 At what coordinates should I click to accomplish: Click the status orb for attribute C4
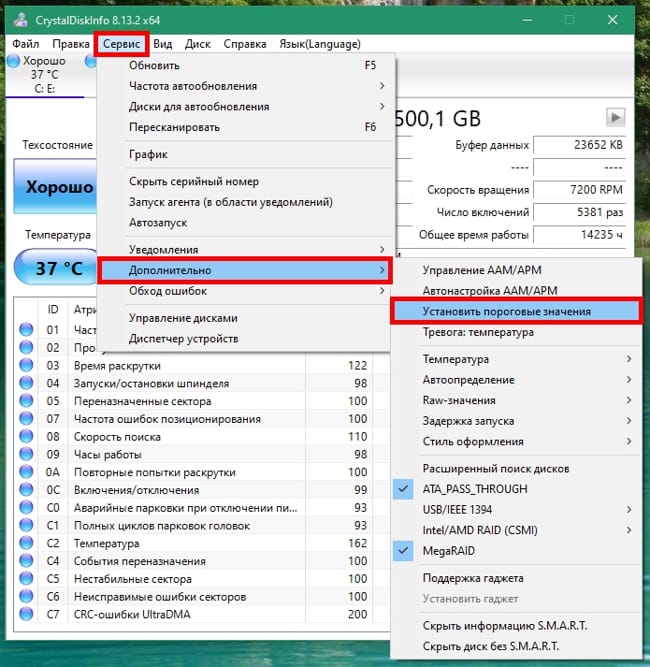coord(26,561)
